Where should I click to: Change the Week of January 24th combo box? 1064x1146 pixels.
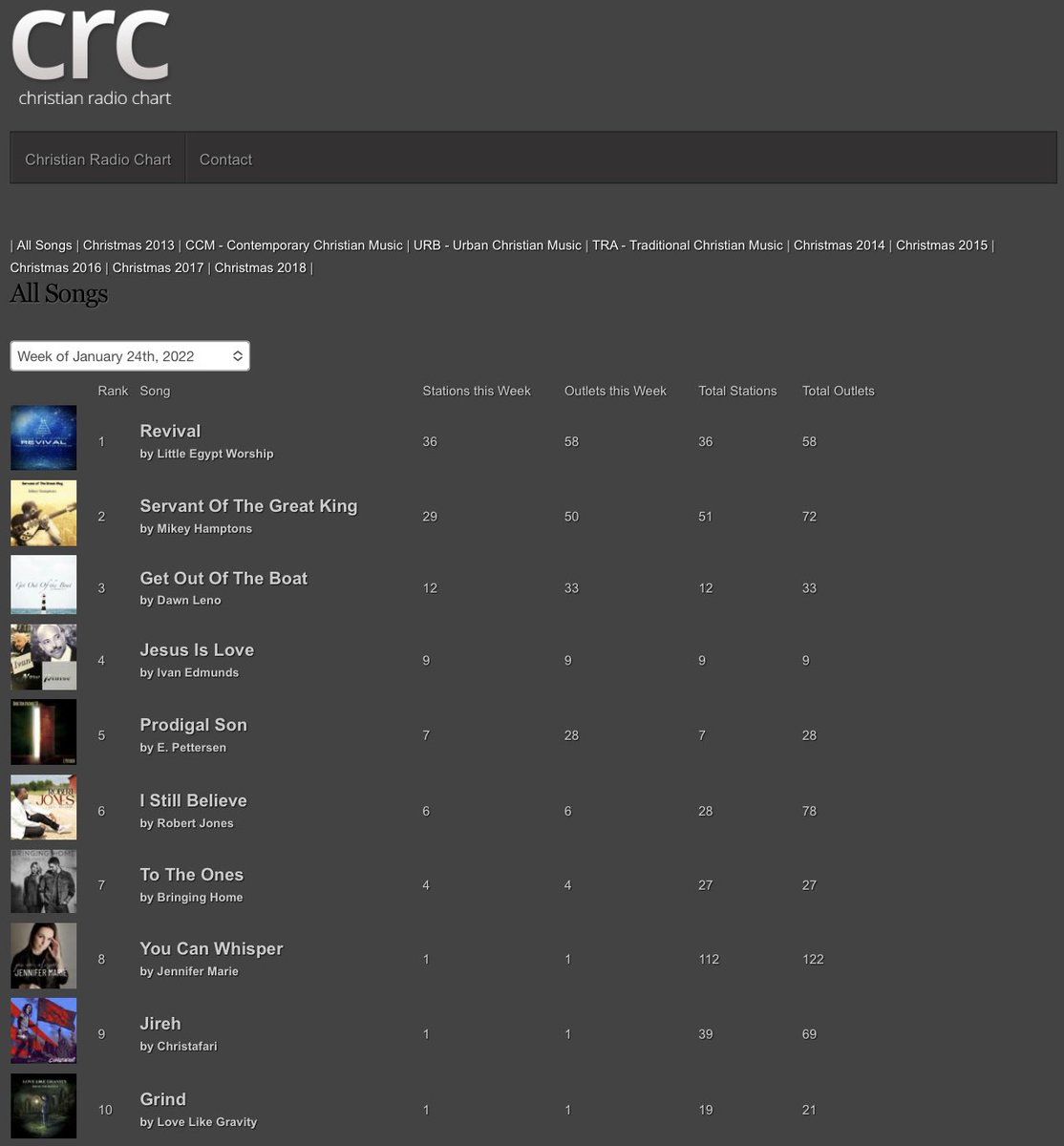(x=129, y=355)
